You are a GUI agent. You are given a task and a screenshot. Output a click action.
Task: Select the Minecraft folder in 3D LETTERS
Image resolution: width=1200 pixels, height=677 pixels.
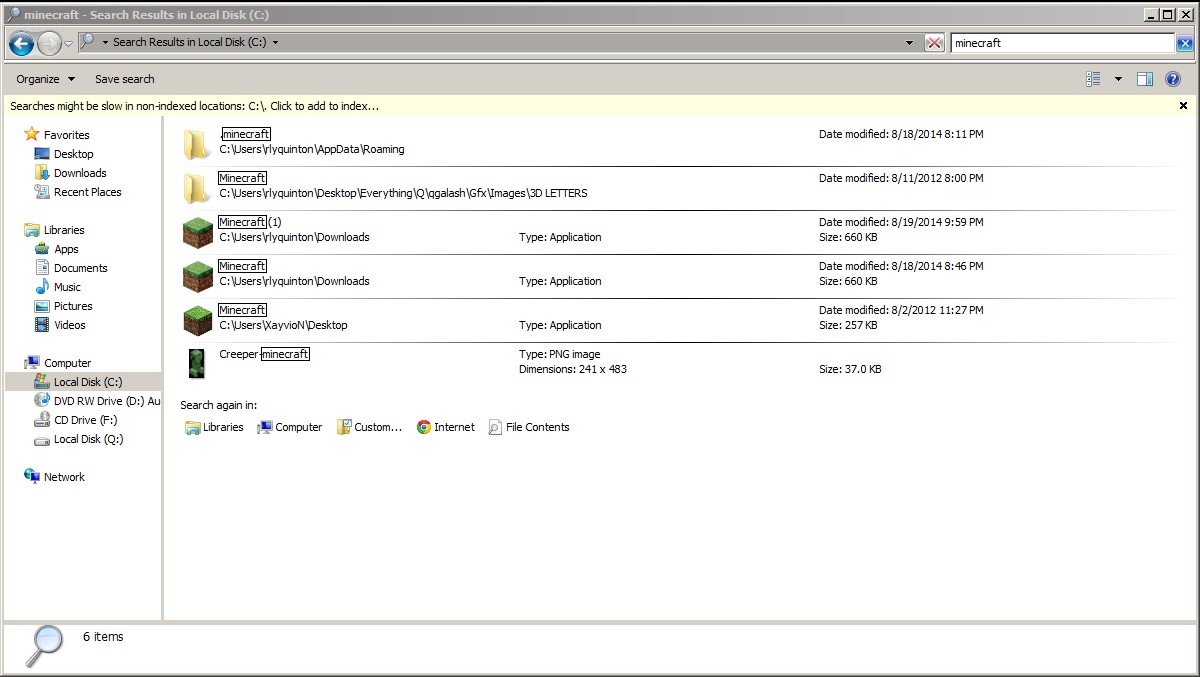[x=680, y=187]
